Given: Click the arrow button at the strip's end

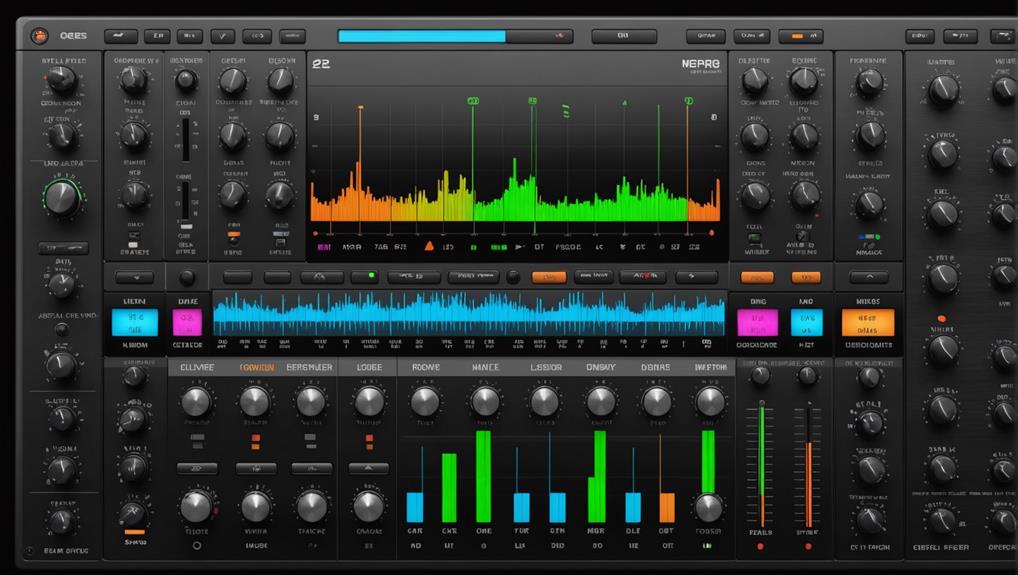Looking at the screenshot, I should tap(697, 277).
